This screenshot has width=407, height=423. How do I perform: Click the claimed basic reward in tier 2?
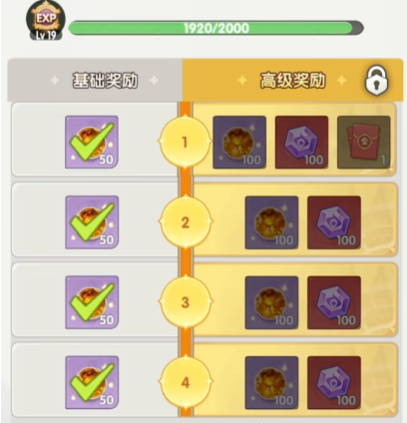(92, 222)
